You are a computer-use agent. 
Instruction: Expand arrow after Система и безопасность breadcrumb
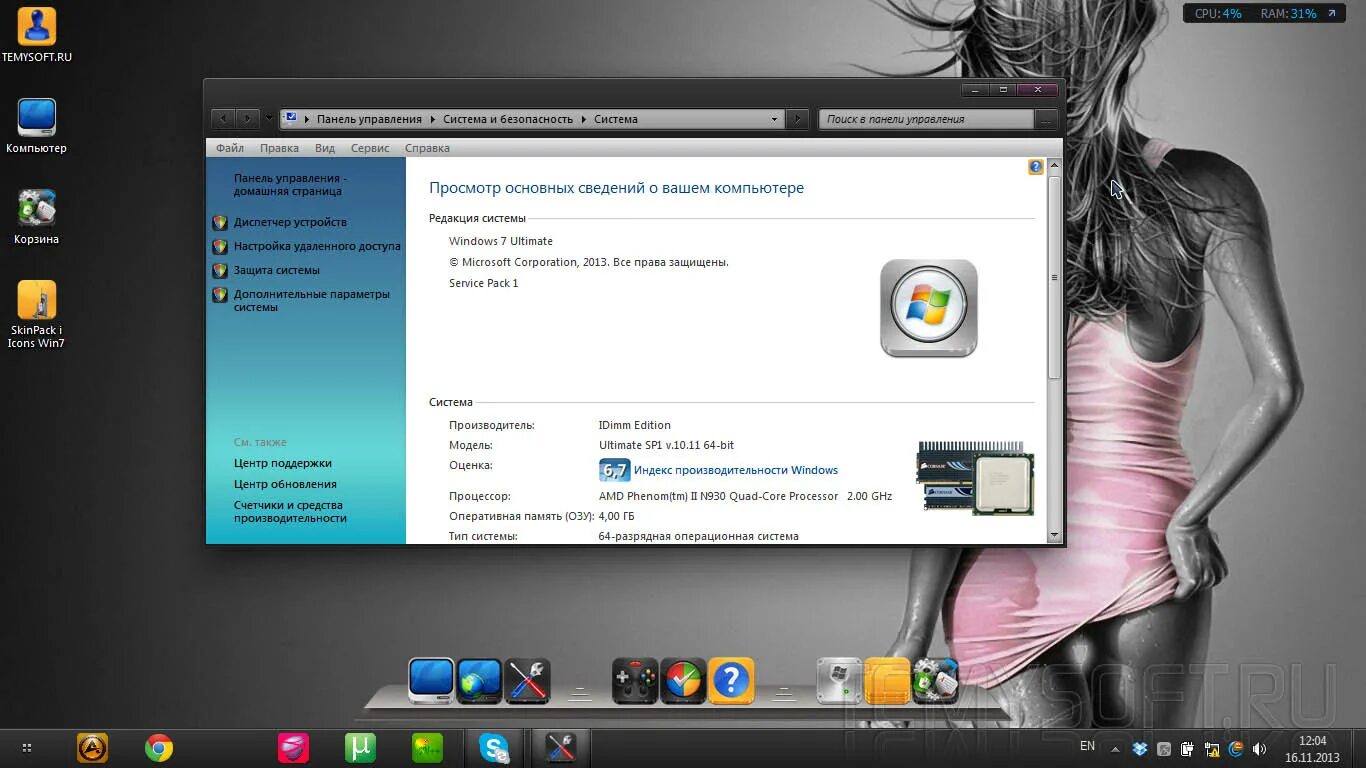click(x=584, y=119)
